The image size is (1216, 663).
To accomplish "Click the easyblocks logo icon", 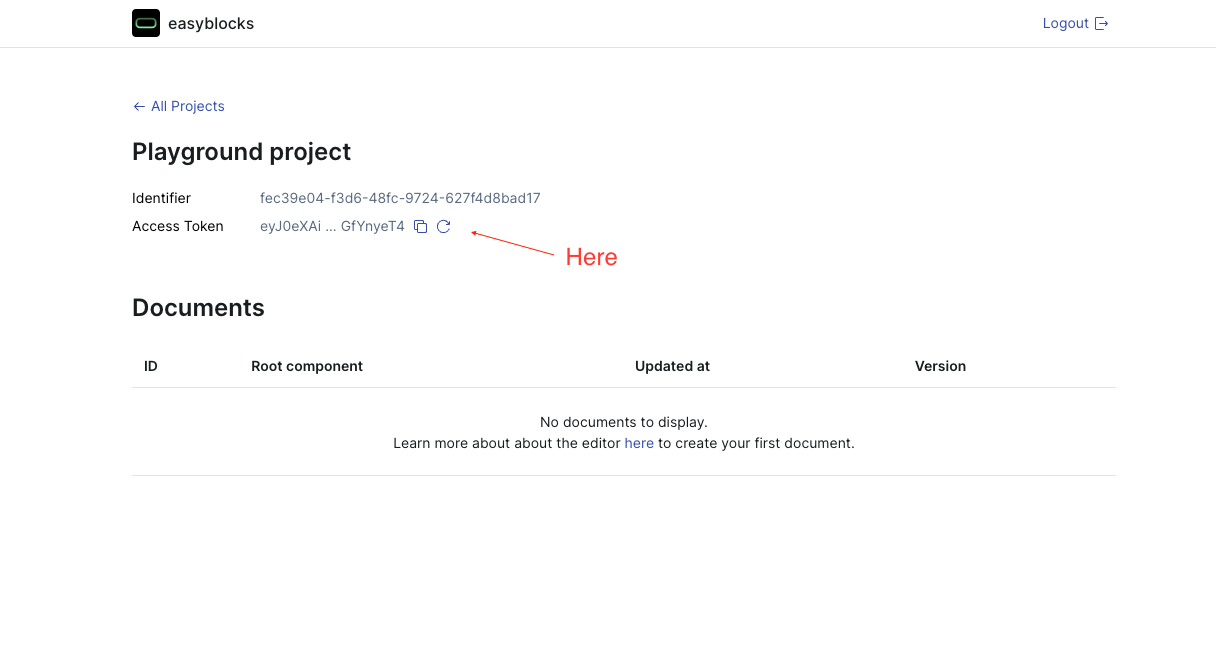I will tap(146, 23).
